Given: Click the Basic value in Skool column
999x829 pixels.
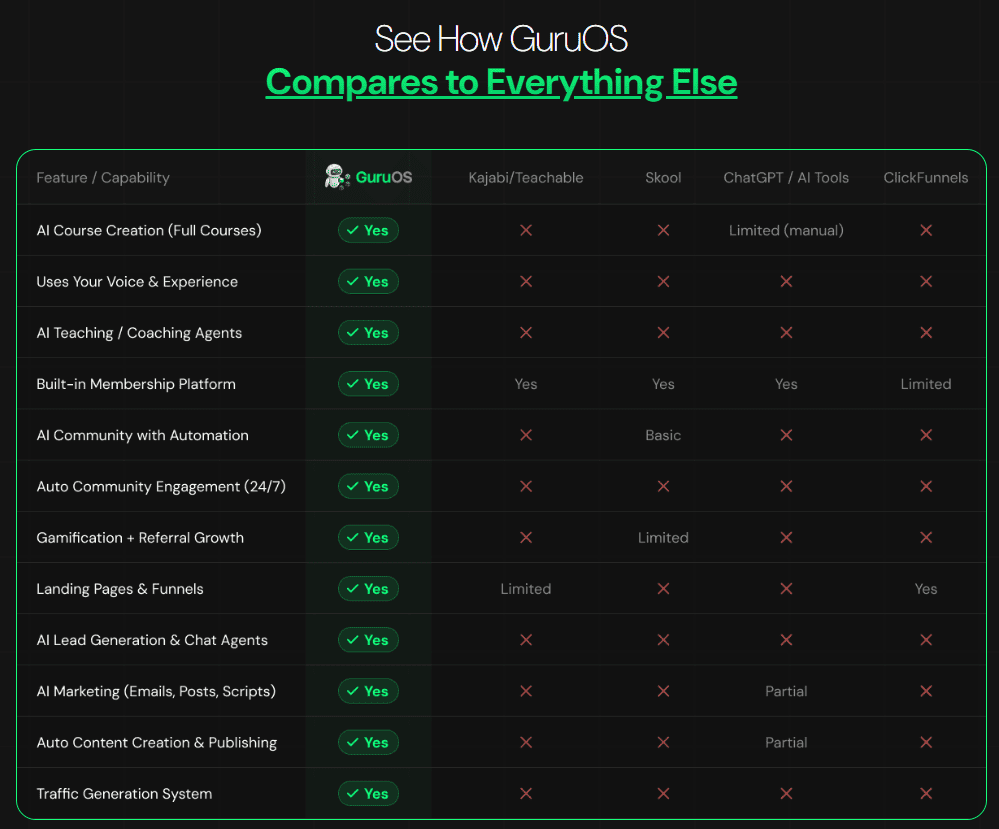Looking at the screenshot, I should coord(663,435).
